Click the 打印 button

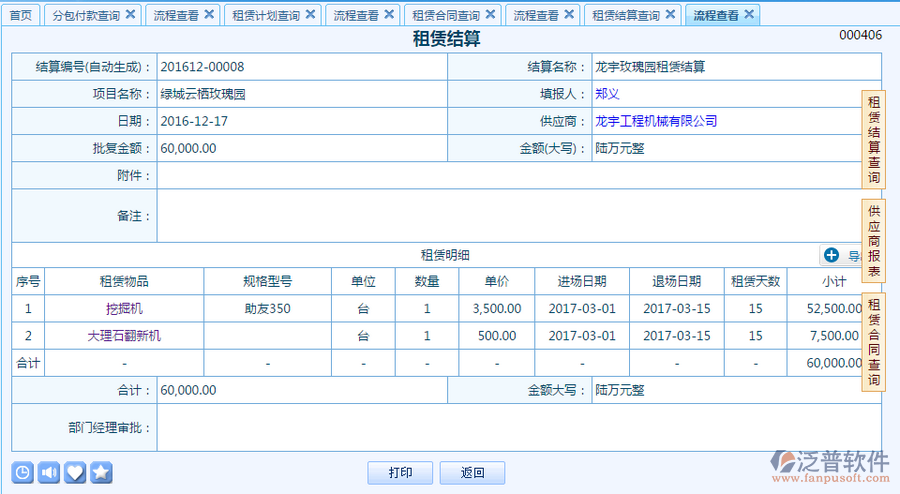(400, 473)
